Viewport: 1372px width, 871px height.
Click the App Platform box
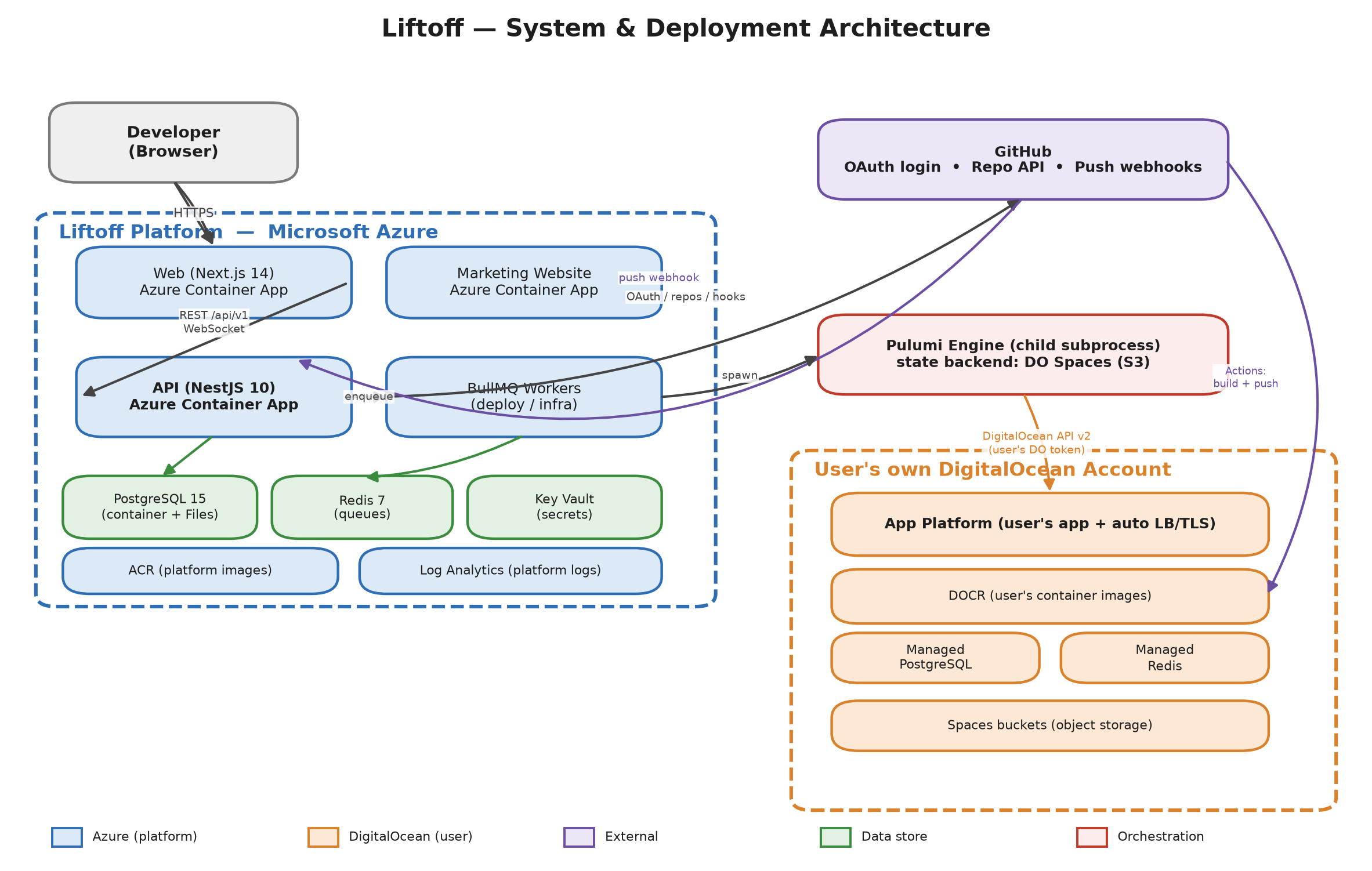[x=1050, y=524]
